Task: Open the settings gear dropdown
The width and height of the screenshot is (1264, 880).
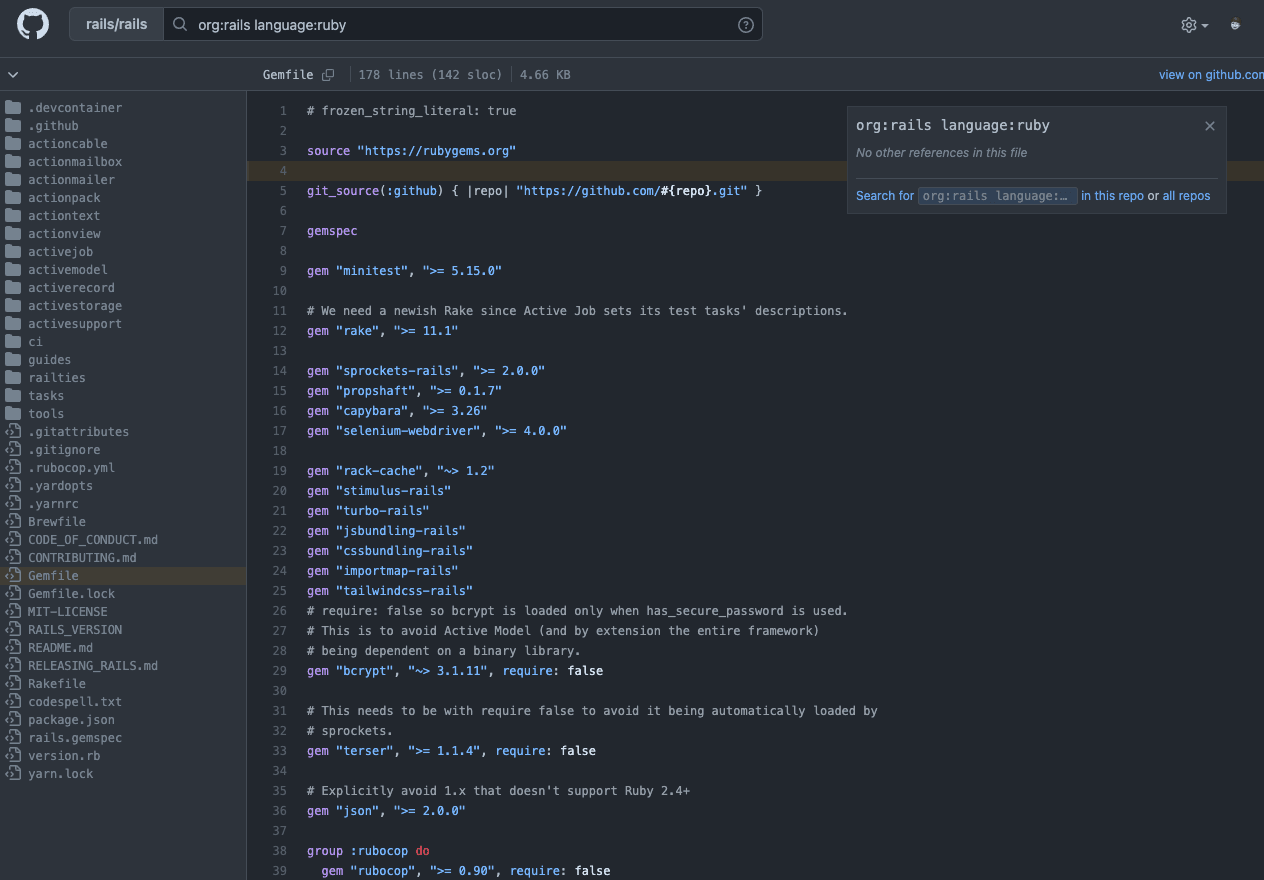Action: (1194, 25)
